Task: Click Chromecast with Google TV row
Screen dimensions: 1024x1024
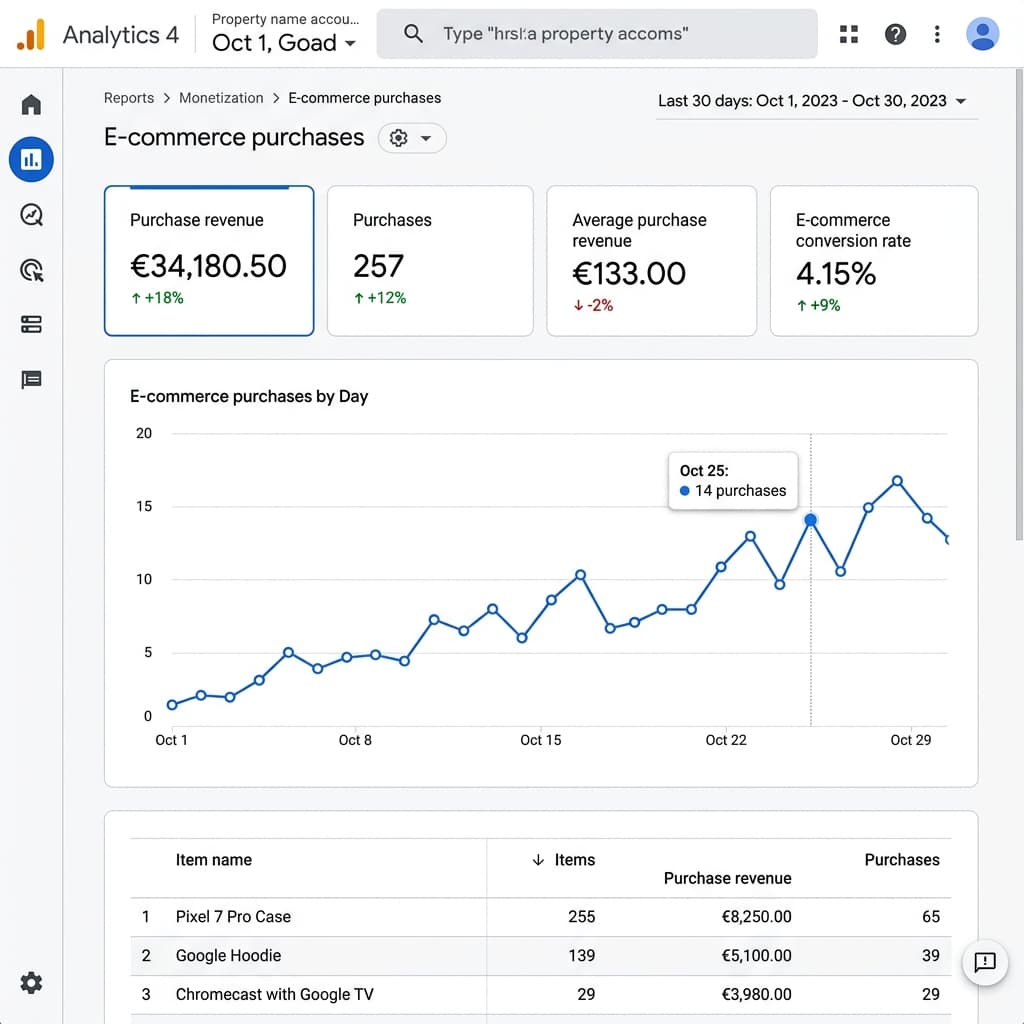Action: [541, 995]
